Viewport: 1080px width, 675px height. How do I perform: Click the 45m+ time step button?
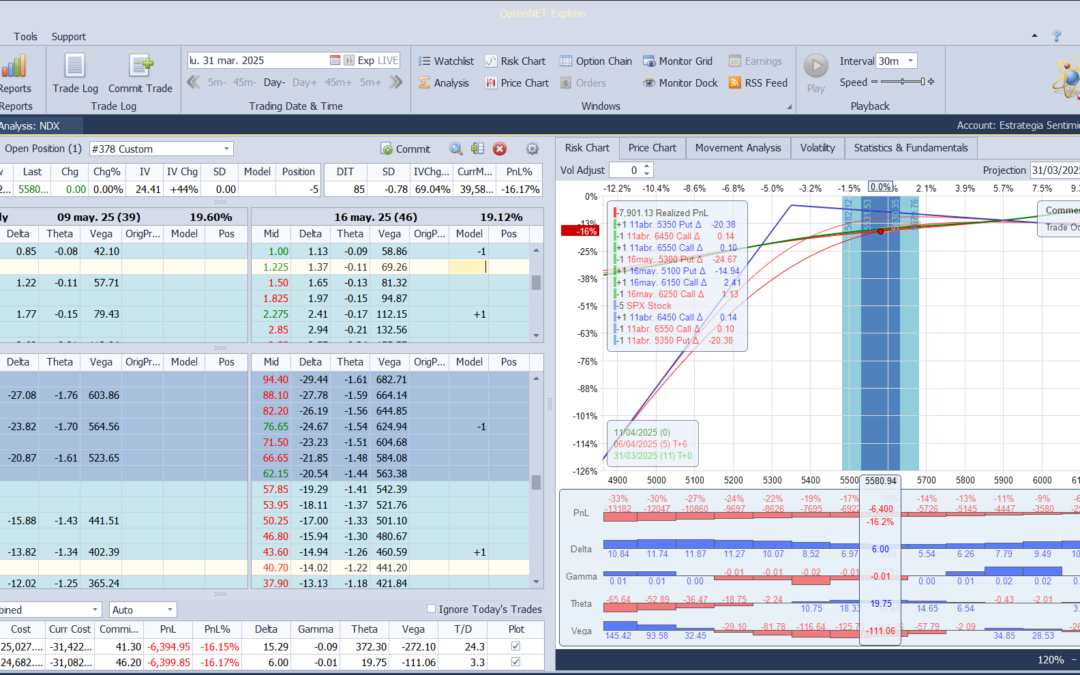click(x=338, y=82)
